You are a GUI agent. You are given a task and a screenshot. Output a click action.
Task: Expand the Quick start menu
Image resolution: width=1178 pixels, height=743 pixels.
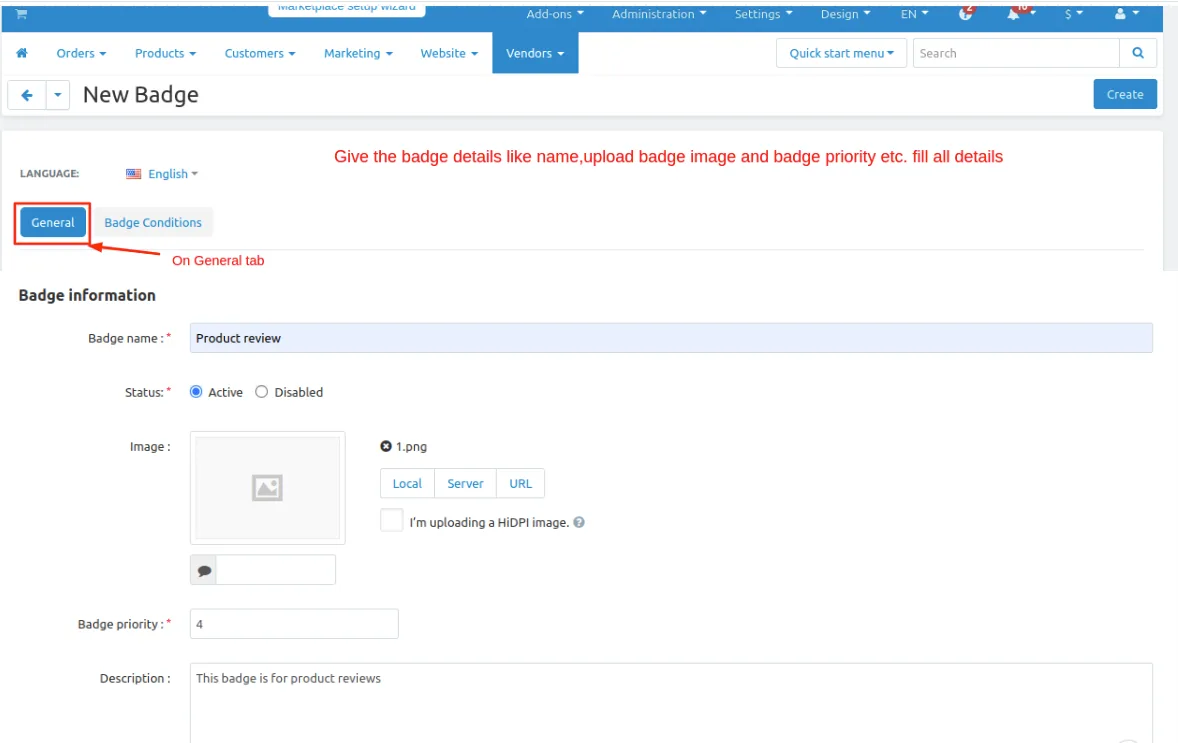tap(841, 53)
